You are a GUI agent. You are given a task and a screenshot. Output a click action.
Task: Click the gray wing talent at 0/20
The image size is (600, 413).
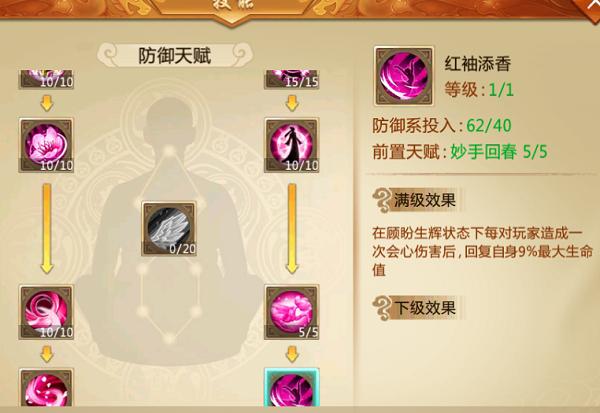point(169,229)
